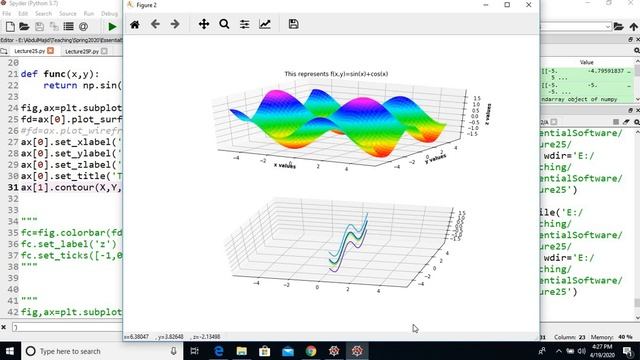The image size is (640, 360).
Task: Click the taskbar clock showing 4:27 PM
Action: click(602, 351)
